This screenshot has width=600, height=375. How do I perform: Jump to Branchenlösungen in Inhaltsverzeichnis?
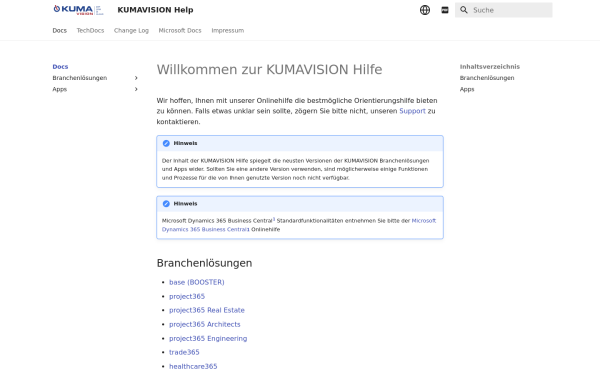(487, 78)
